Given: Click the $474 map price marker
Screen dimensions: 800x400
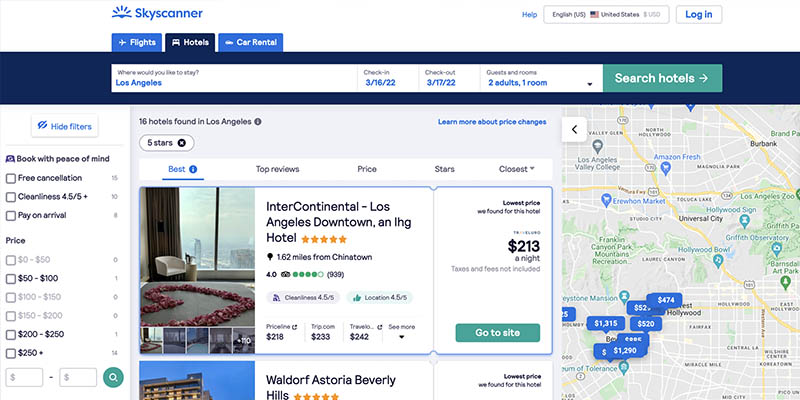Looking at the screenshot, I should pyautogui.click(x=666, y=300).
